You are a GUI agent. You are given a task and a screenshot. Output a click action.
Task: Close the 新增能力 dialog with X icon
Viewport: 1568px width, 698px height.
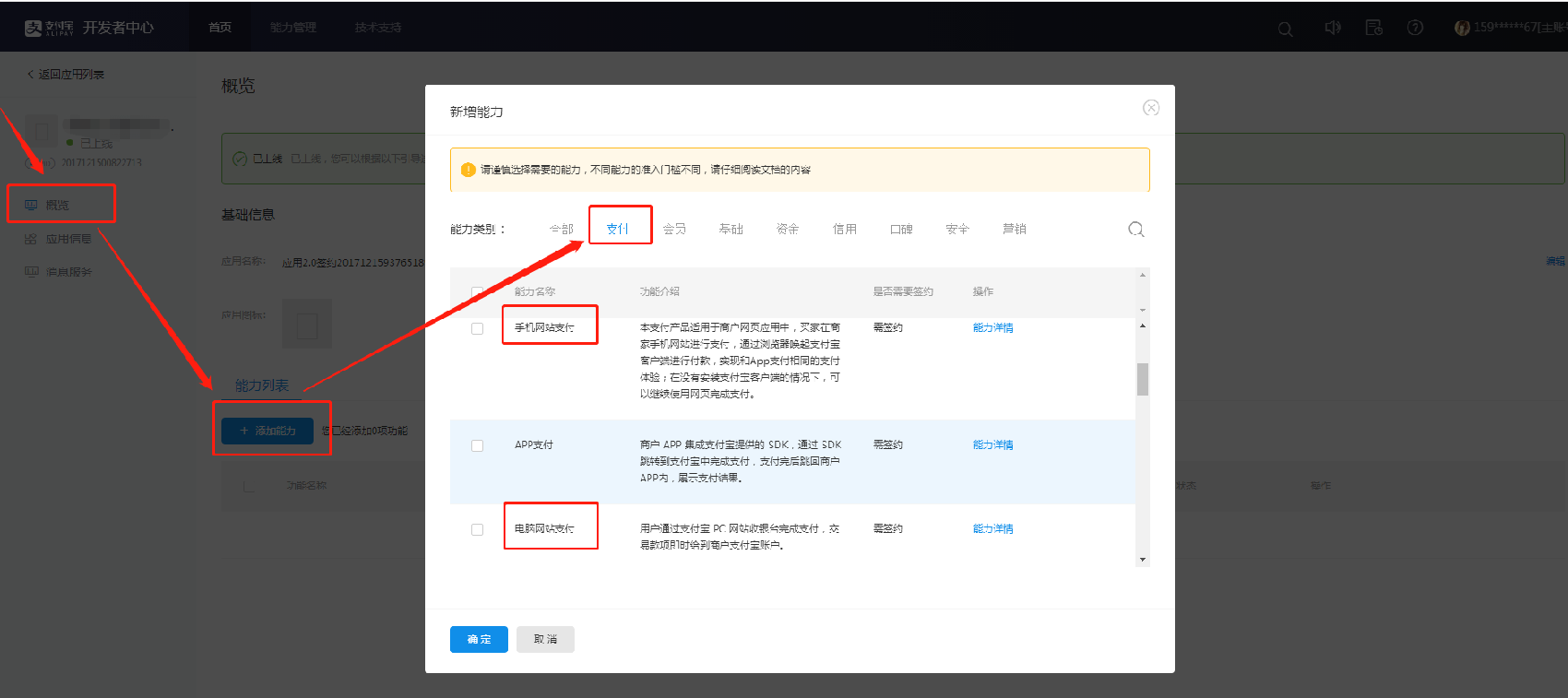tap(1150, 108)
